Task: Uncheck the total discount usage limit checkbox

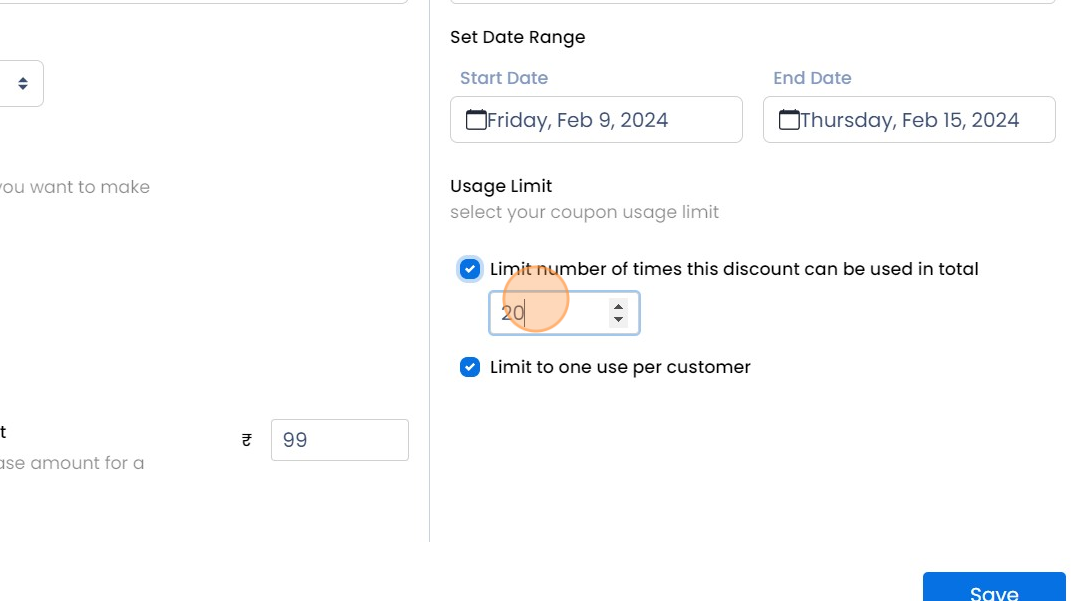Action: click(470, 269)
